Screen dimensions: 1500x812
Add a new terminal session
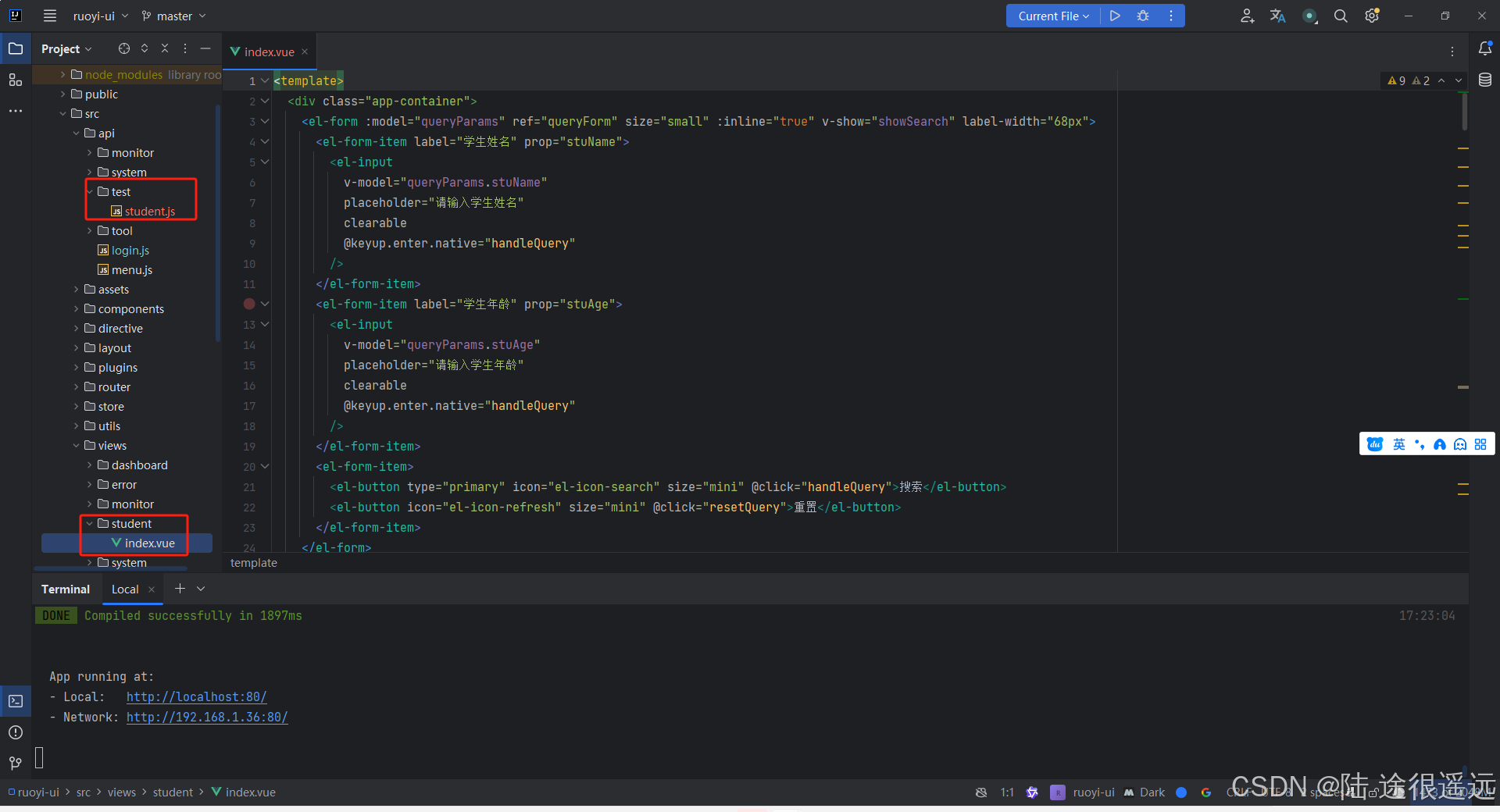[x=180, y=588]
